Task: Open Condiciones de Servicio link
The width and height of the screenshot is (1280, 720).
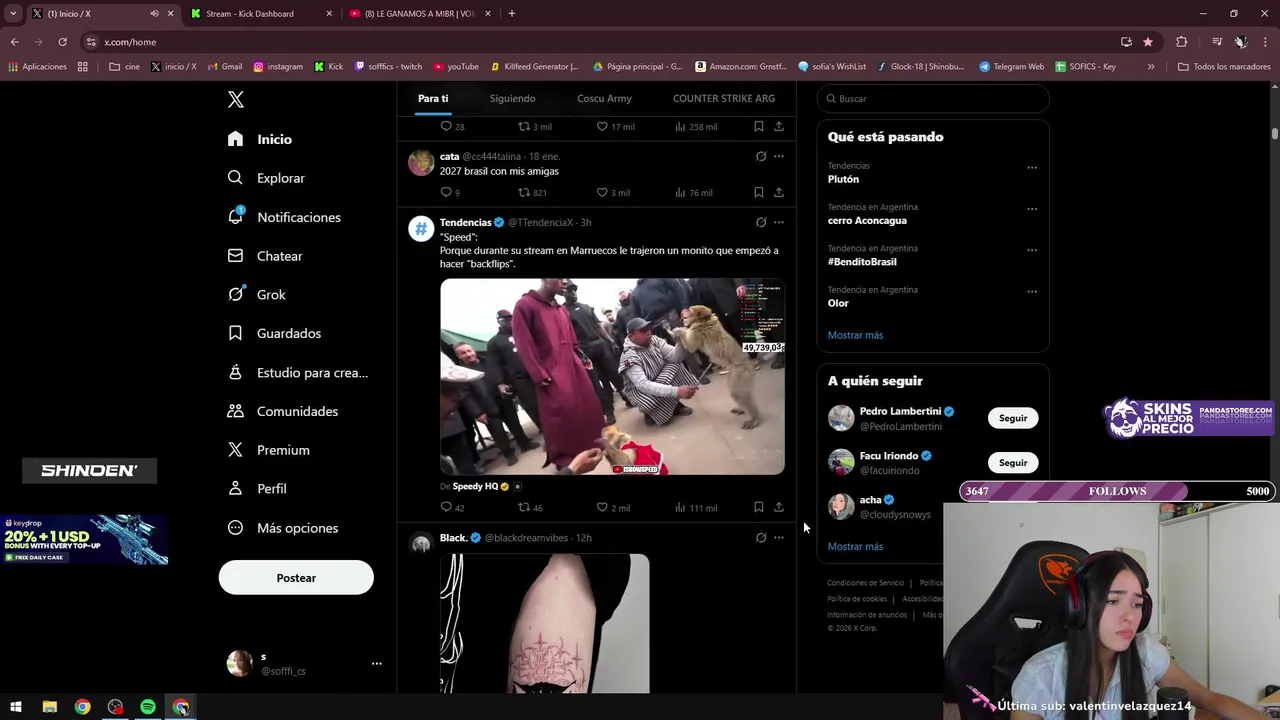Action: click(x=865, y=583)
